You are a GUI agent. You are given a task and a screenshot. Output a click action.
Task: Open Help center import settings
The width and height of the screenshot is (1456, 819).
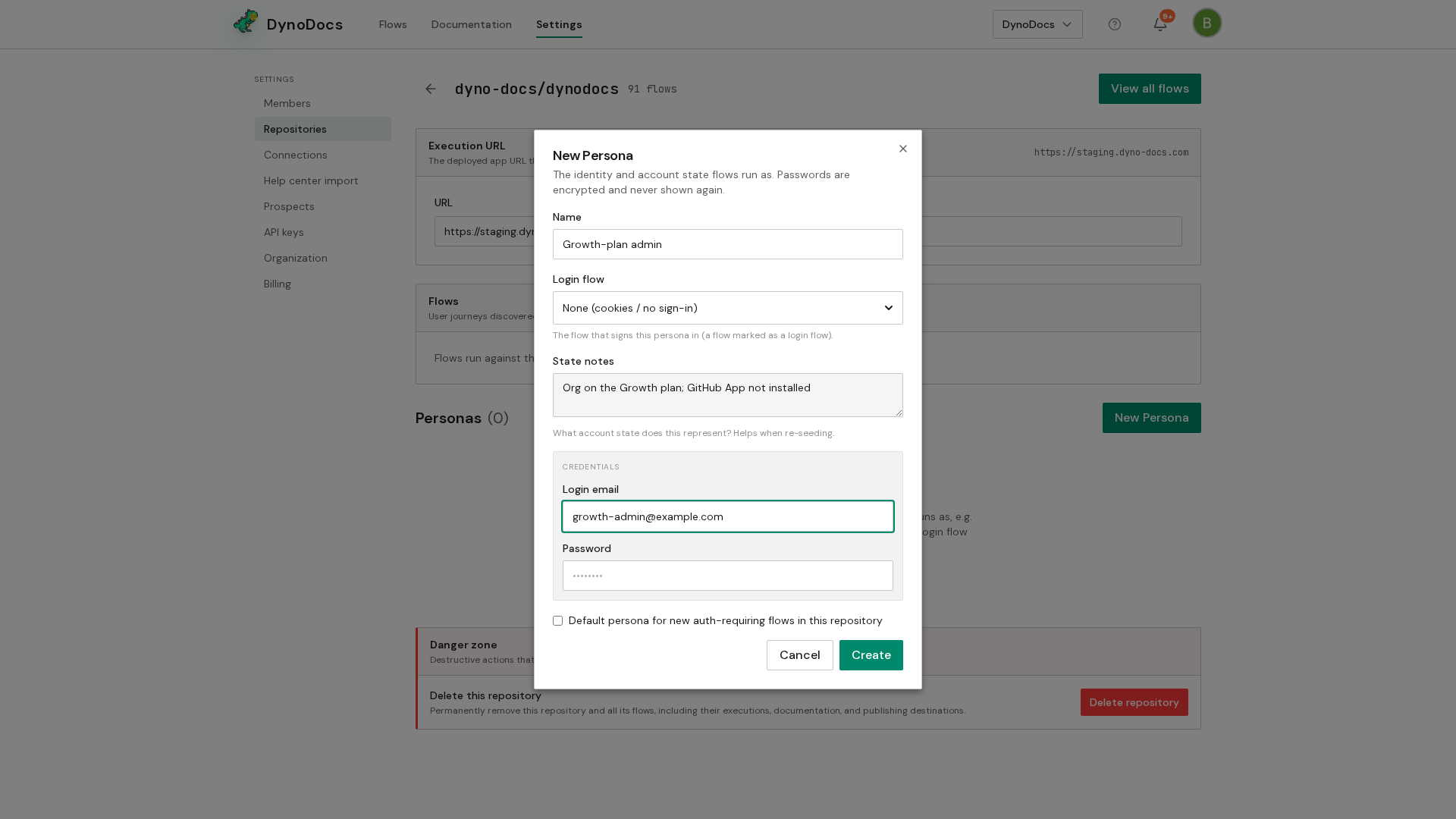coord(323,180)
